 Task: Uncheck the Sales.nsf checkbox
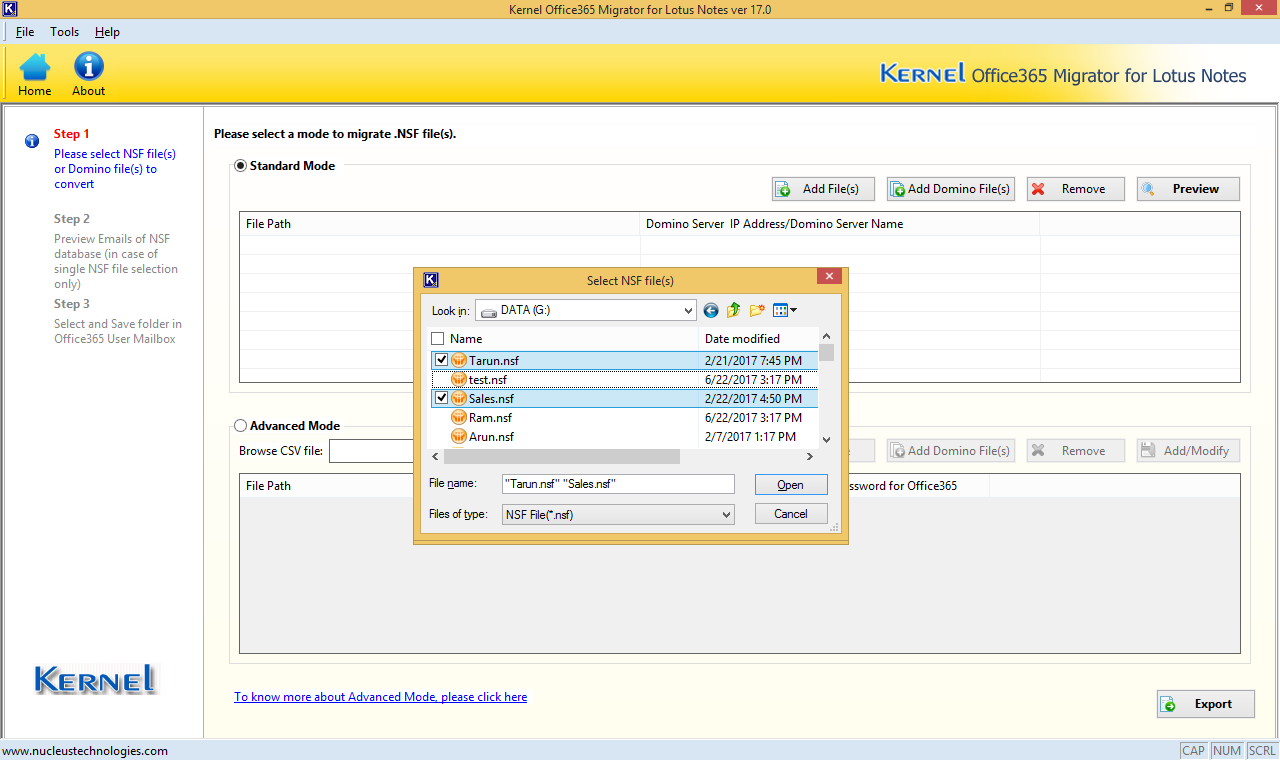coord(442,398)
